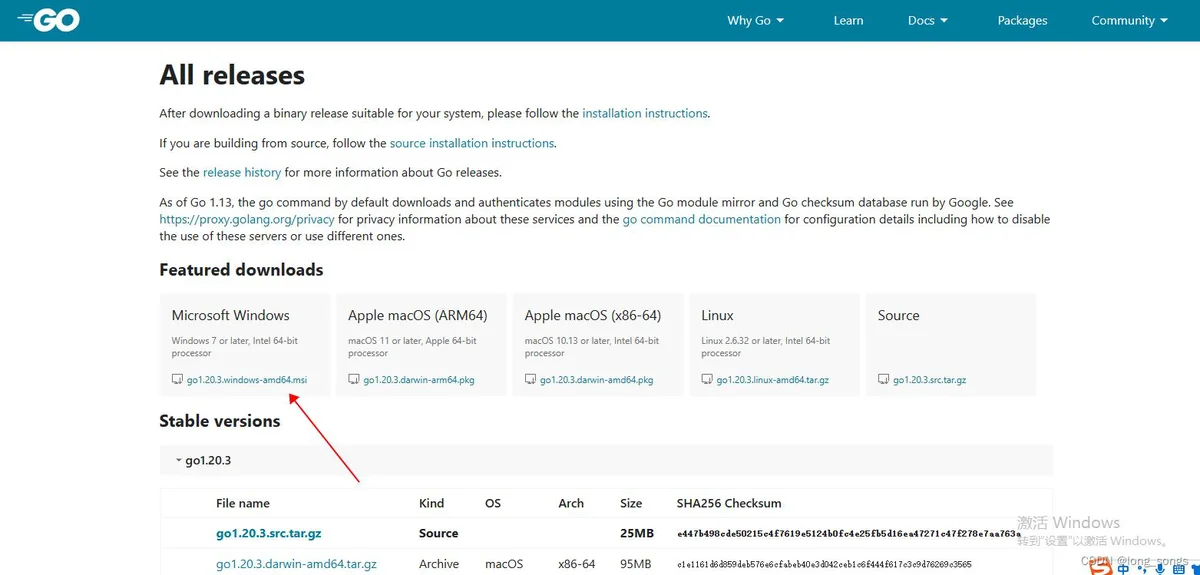Click macOS 11 or later description text
Viewport: 1200px width, 575px height.
412,346
